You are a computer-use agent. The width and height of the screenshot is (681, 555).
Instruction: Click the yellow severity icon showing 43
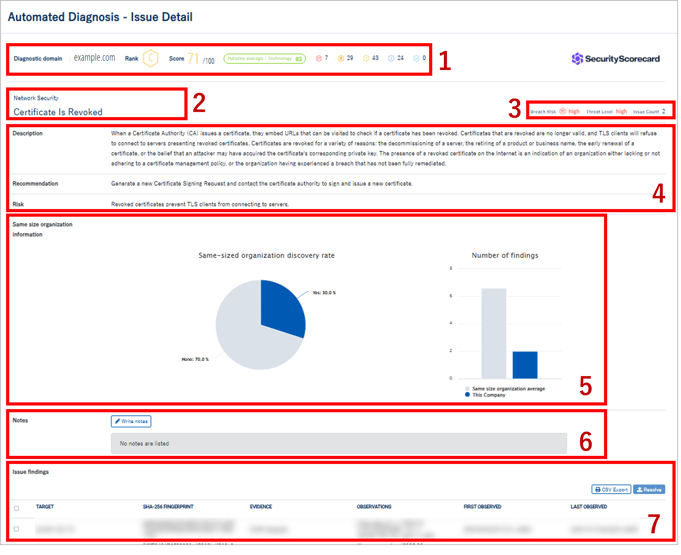click(367, 59)
